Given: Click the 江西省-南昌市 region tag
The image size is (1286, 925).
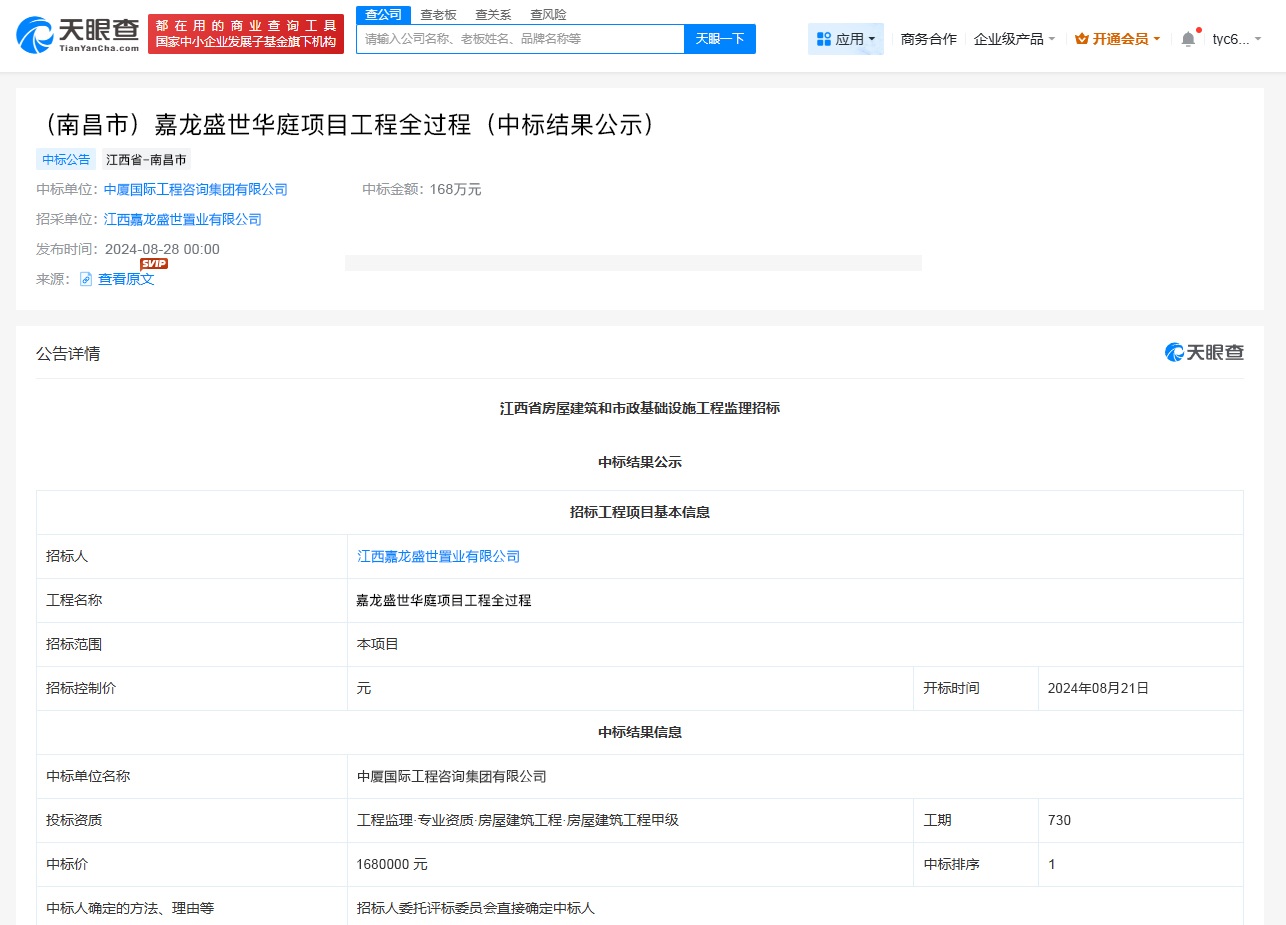Looking at the screenshot, I should coord(146,159).
